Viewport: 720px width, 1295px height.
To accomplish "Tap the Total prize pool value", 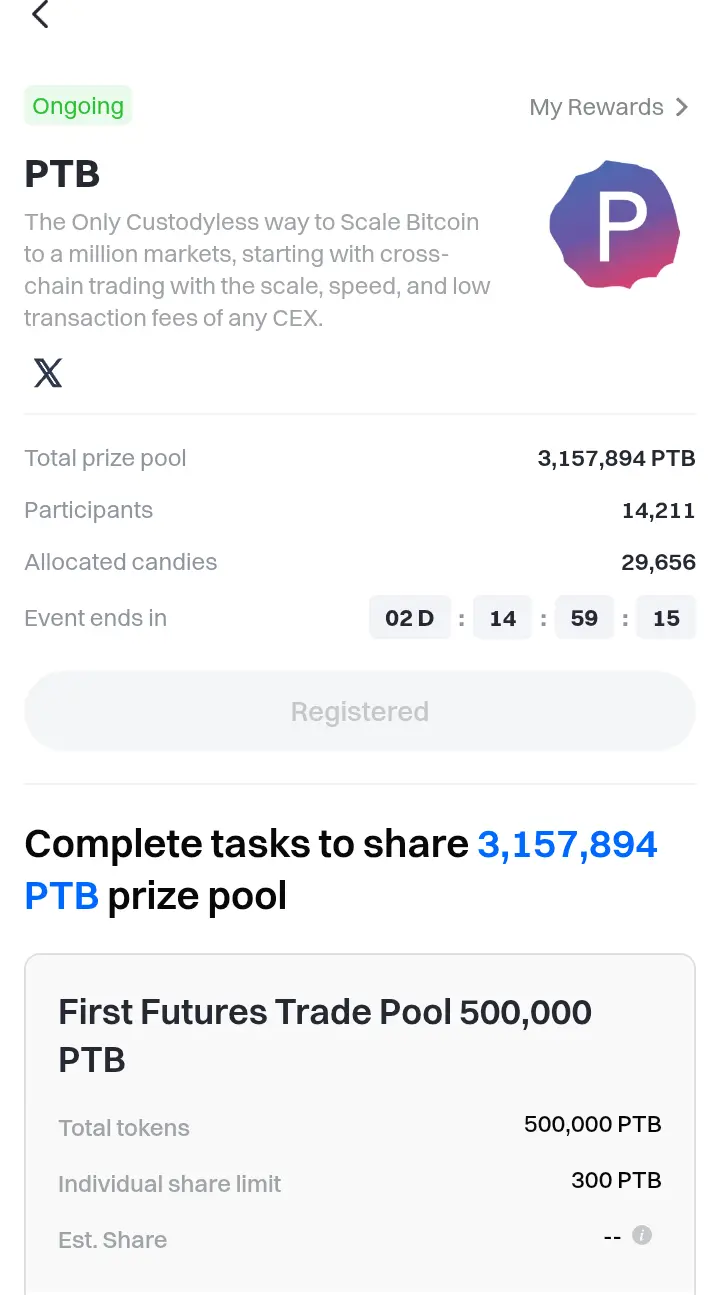I will tap(616, 459).
